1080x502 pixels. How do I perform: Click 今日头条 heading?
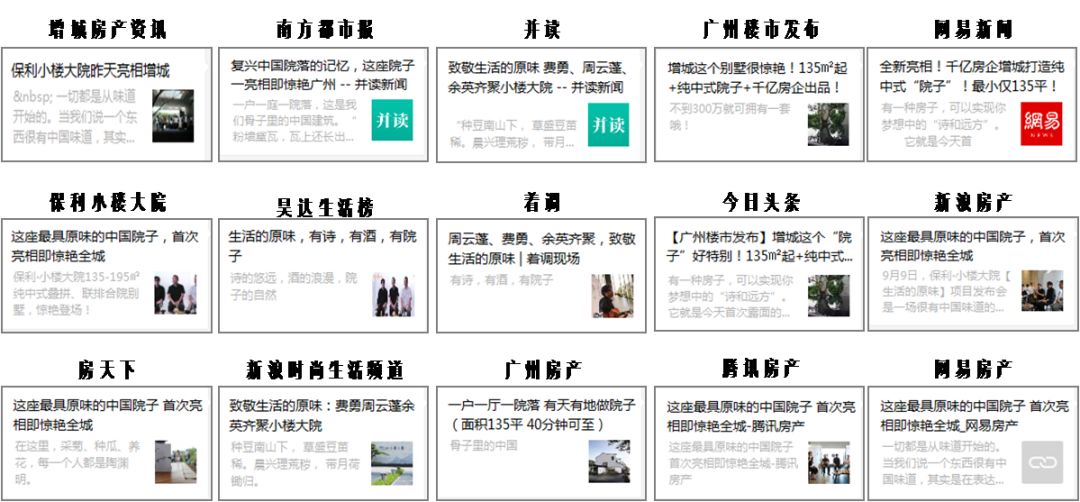coord(760,202)
